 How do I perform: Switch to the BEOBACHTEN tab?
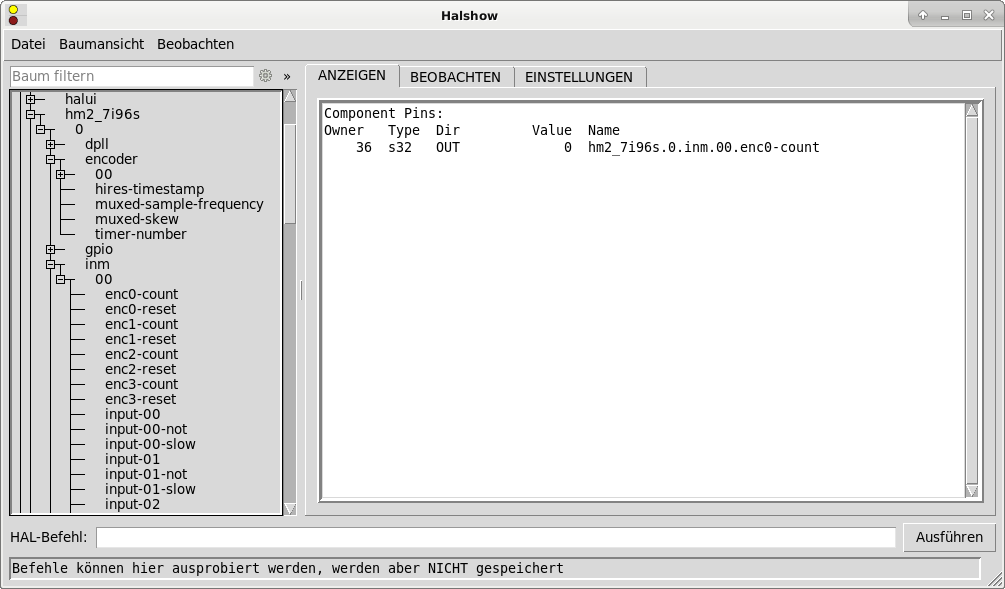(x=455, y=77)
